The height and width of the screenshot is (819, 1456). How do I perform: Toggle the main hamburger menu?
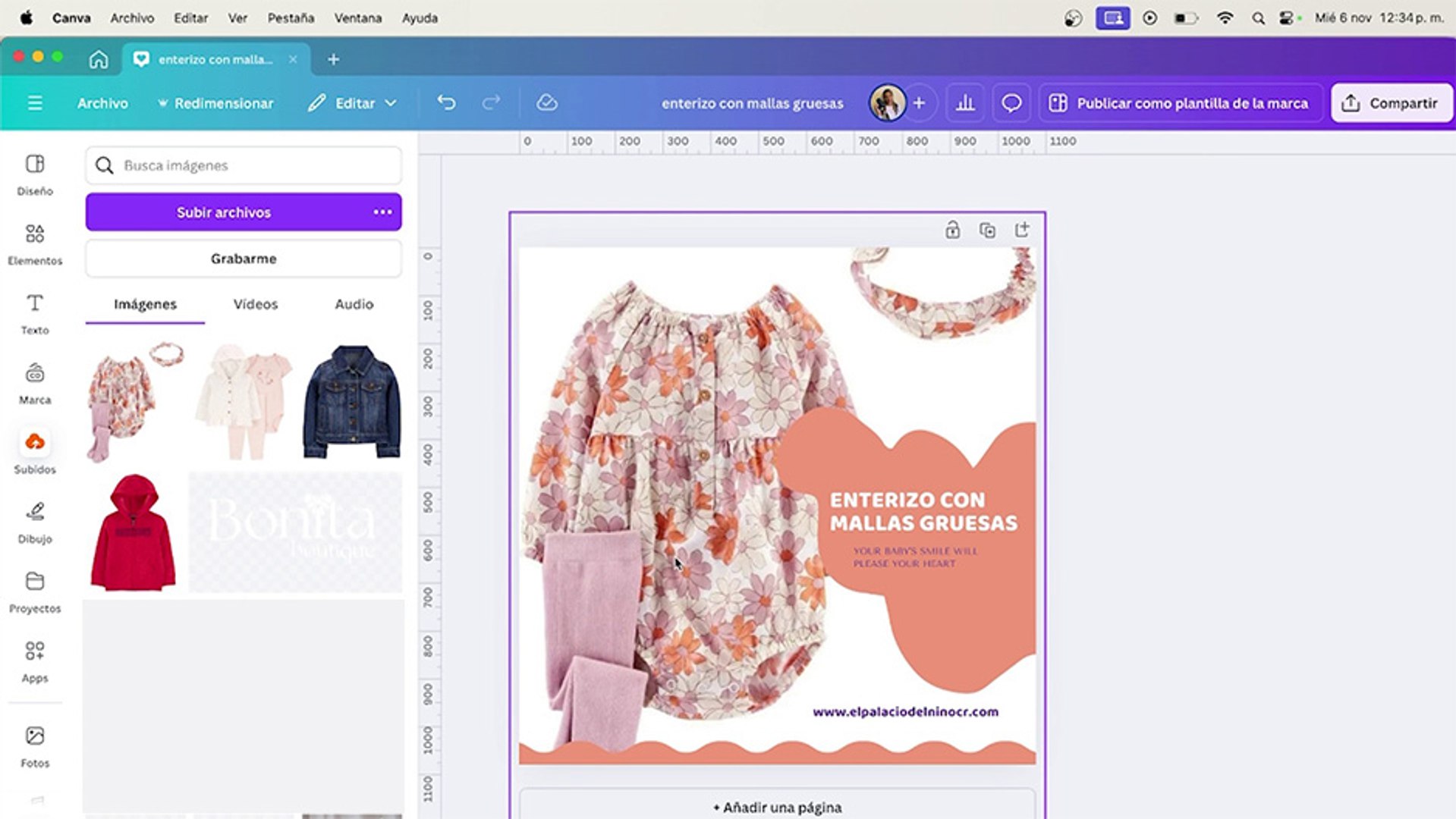tap(35, 103)
